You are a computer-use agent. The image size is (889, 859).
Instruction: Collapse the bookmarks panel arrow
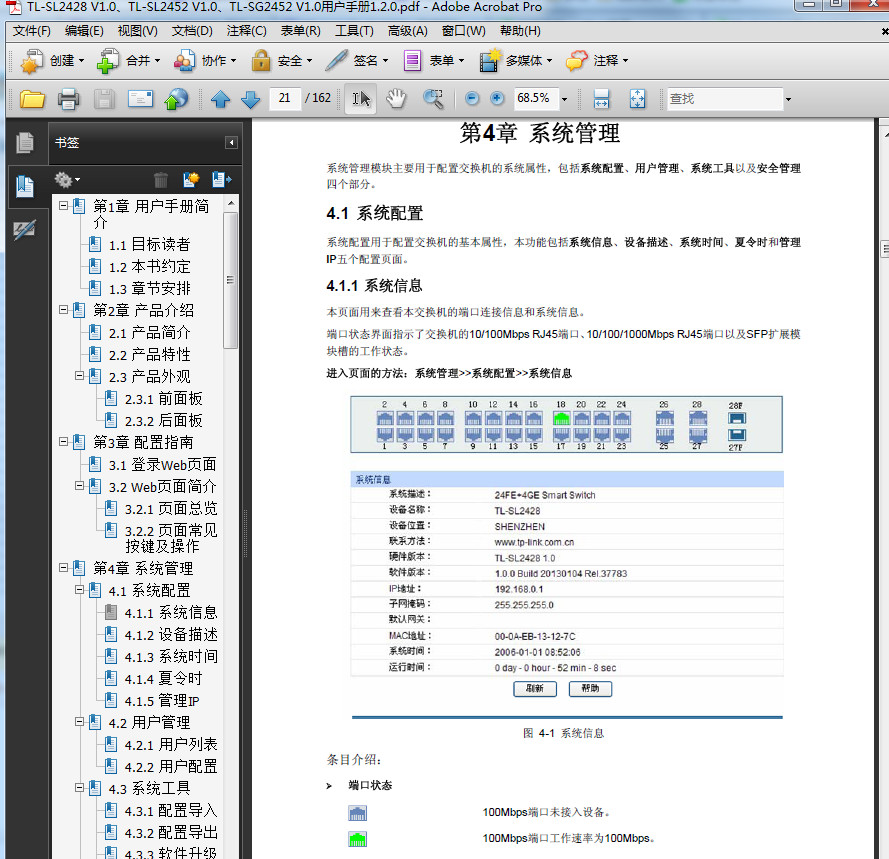point(231,142)
